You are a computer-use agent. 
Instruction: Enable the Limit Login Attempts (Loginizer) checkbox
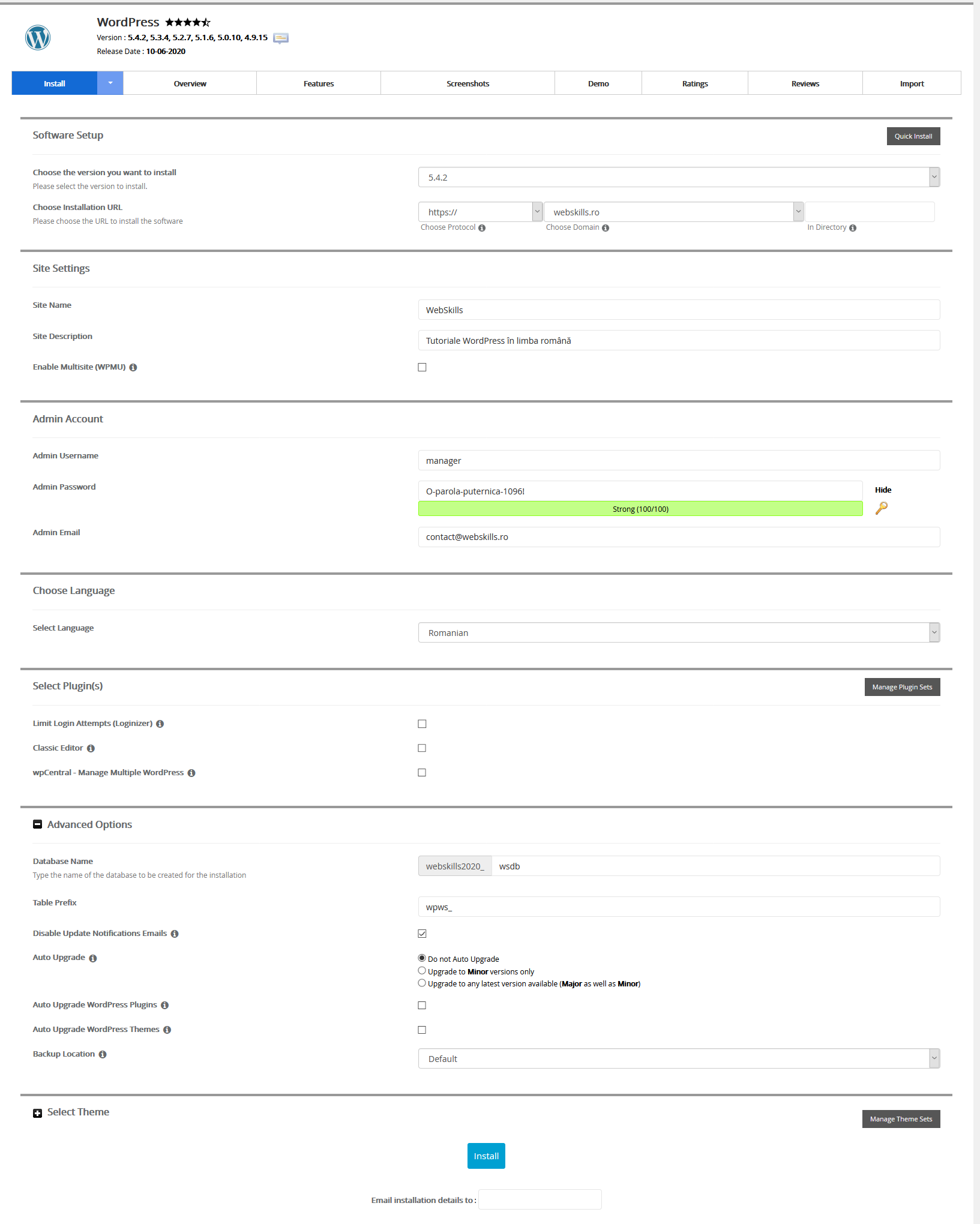coord(422,724)
